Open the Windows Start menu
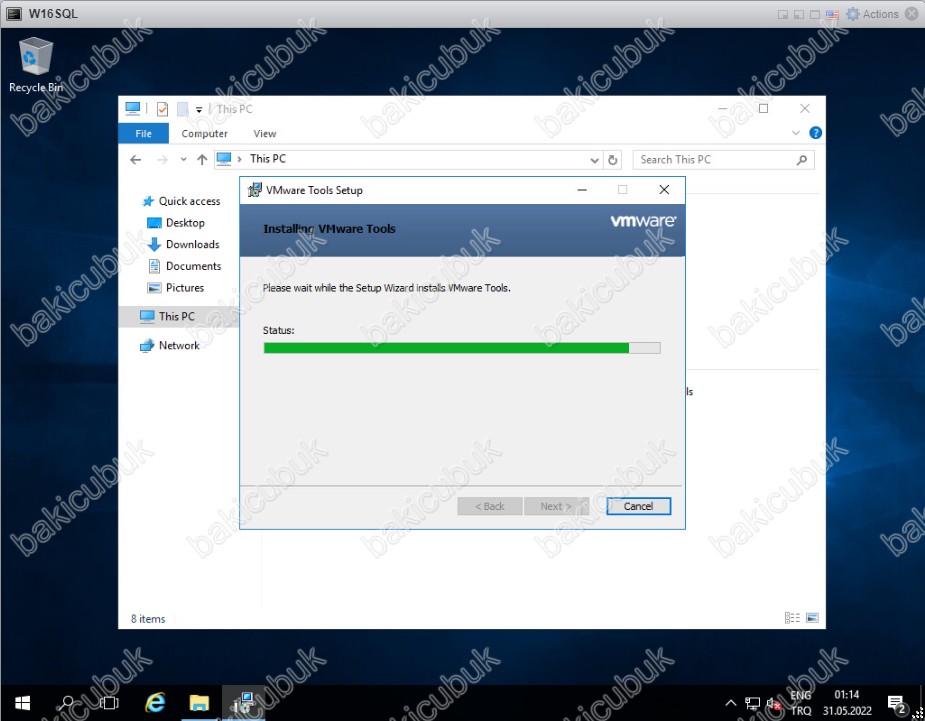Screen dimensions: 925x721 22,703
